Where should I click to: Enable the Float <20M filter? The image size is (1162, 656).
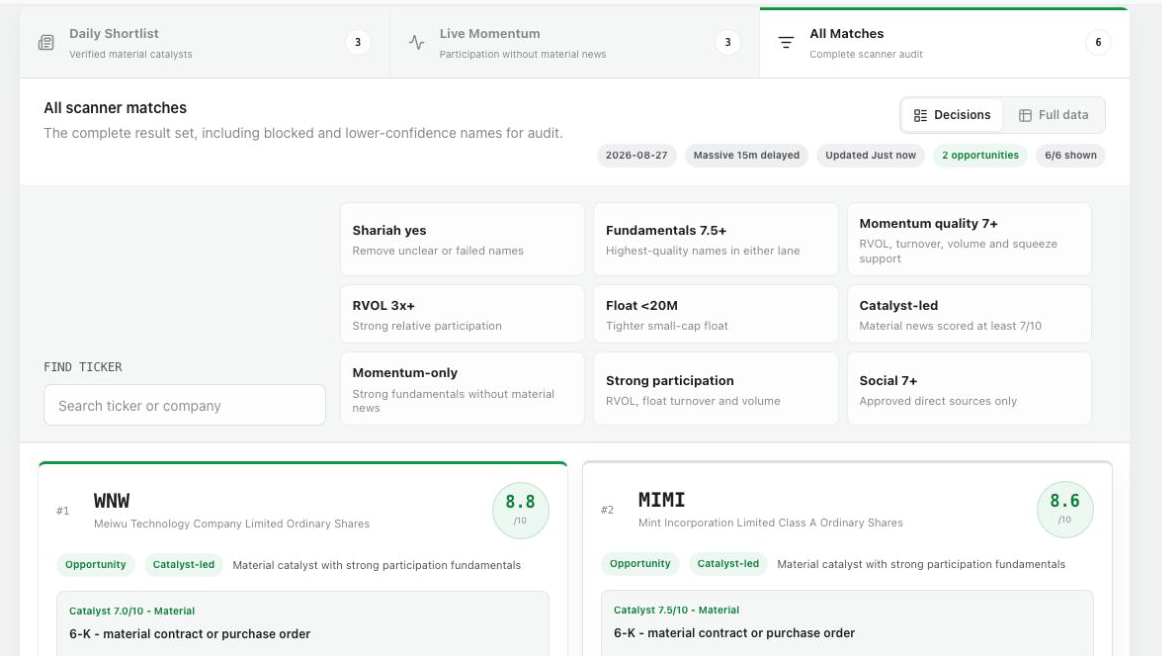[716, 314]
